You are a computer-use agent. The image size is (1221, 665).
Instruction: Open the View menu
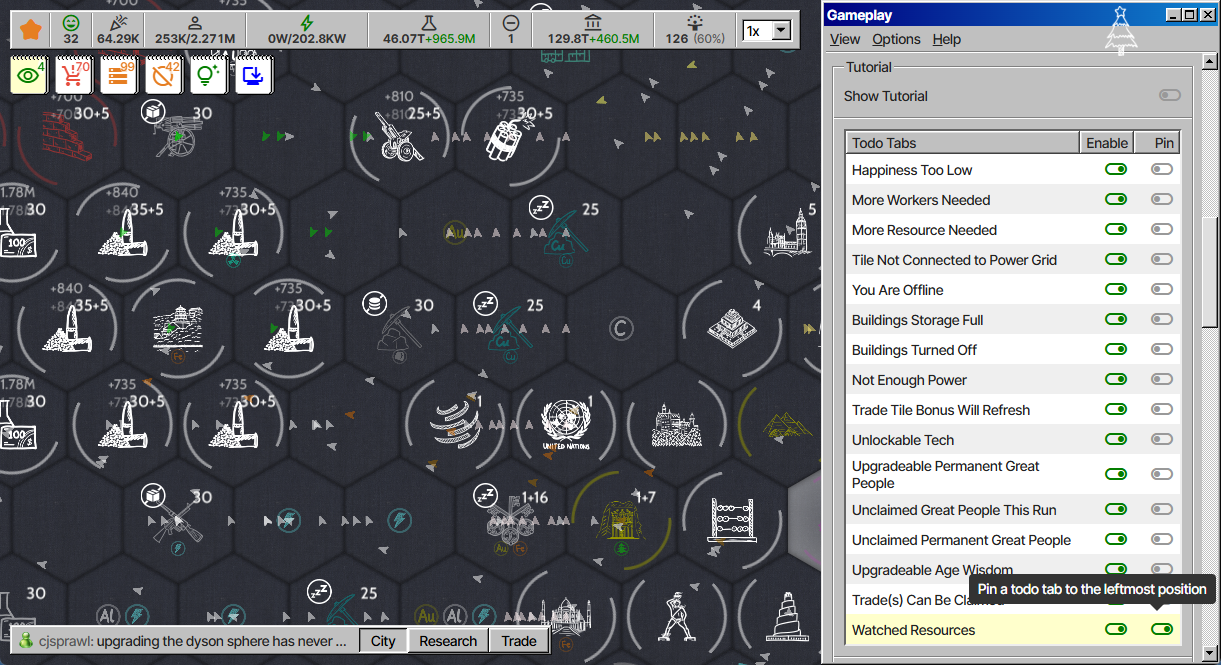click(845, 39)
